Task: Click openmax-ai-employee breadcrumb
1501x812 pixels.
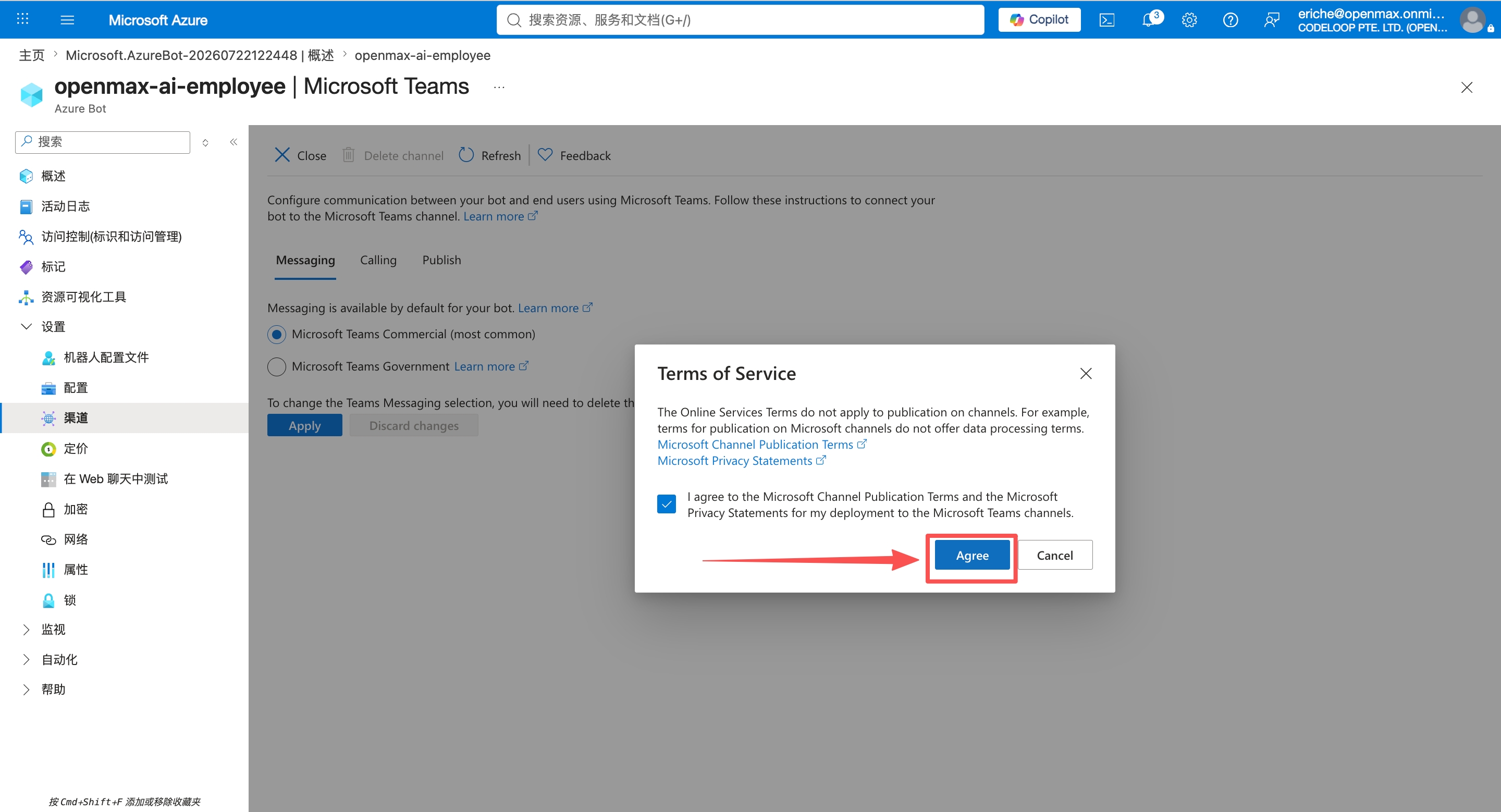Action: click(x=423, y=55)
